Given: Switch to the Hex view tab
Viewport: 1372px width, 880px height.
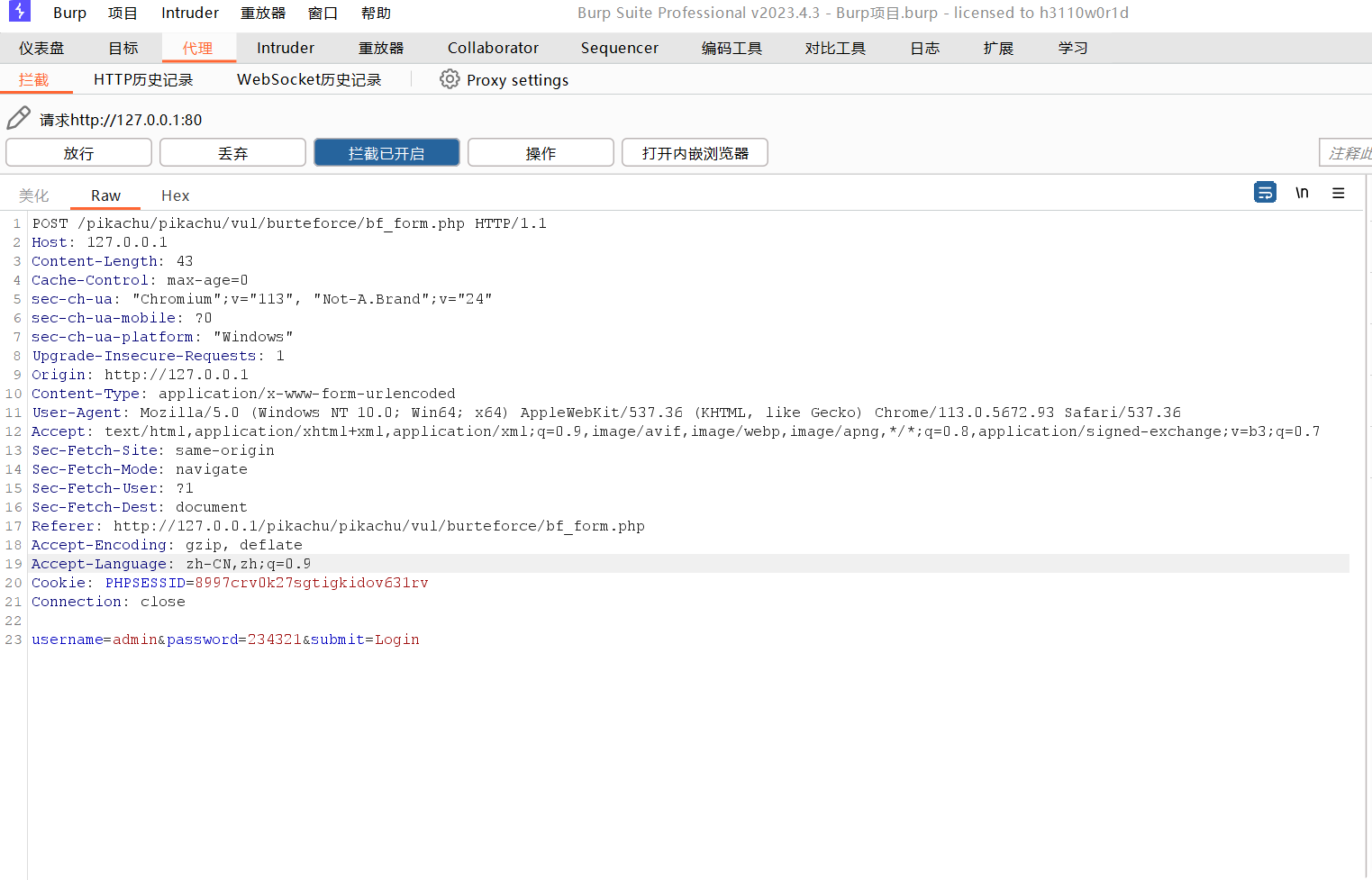Looking at the screenshot, I should coord(175,195).
